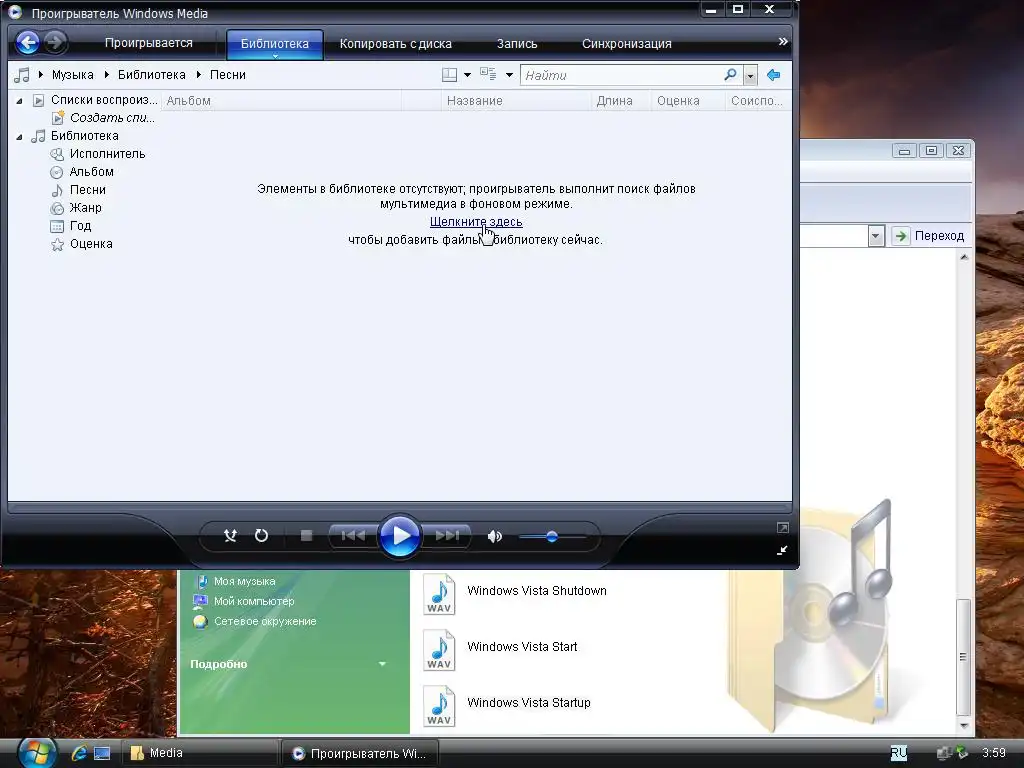Screen dimensions: 1024x768
Task: Show more tabs with double chevron
Action: pyautogui.click(x=782, y=42)
